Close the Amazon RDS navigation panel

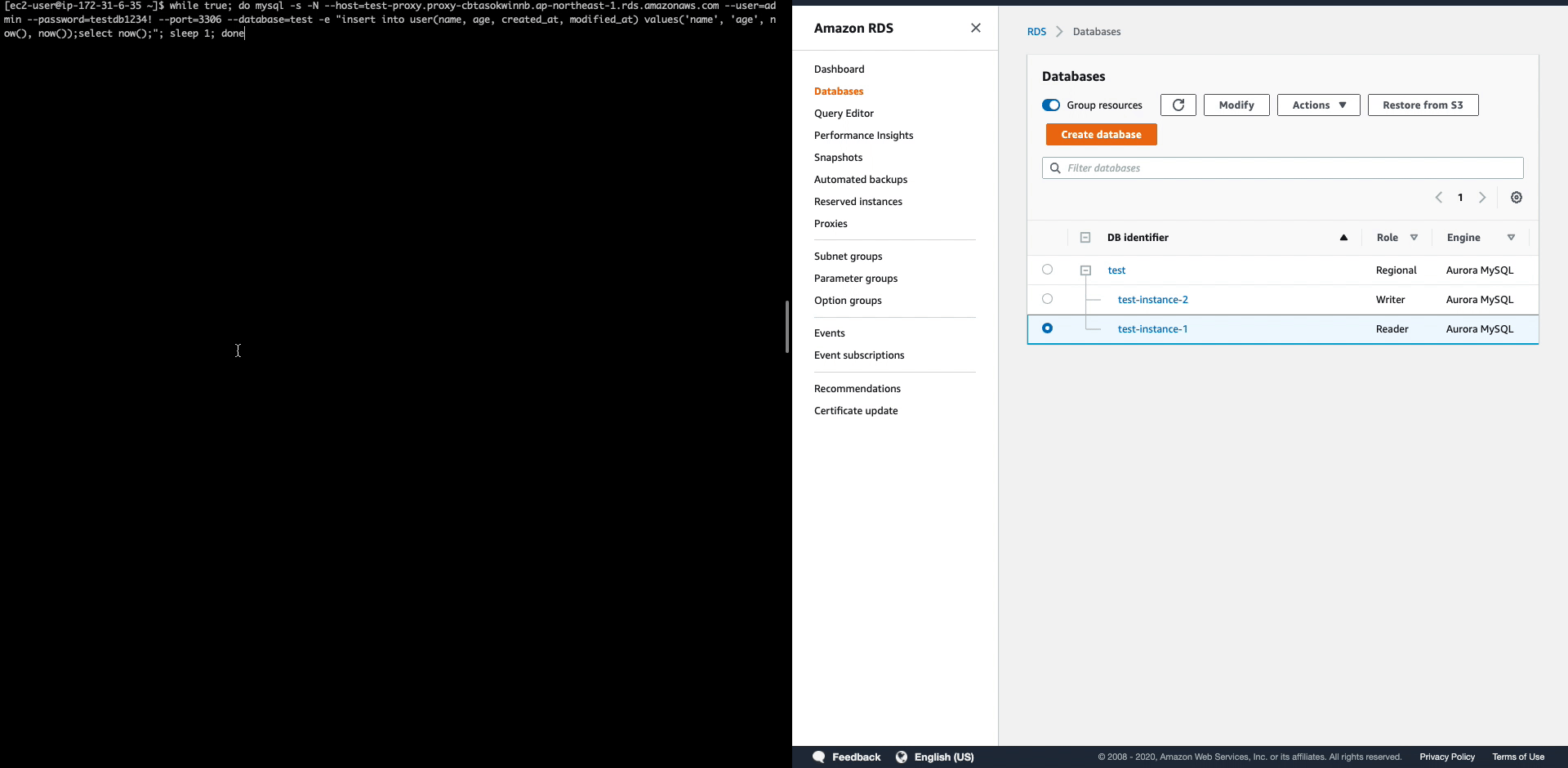(975, 28)
